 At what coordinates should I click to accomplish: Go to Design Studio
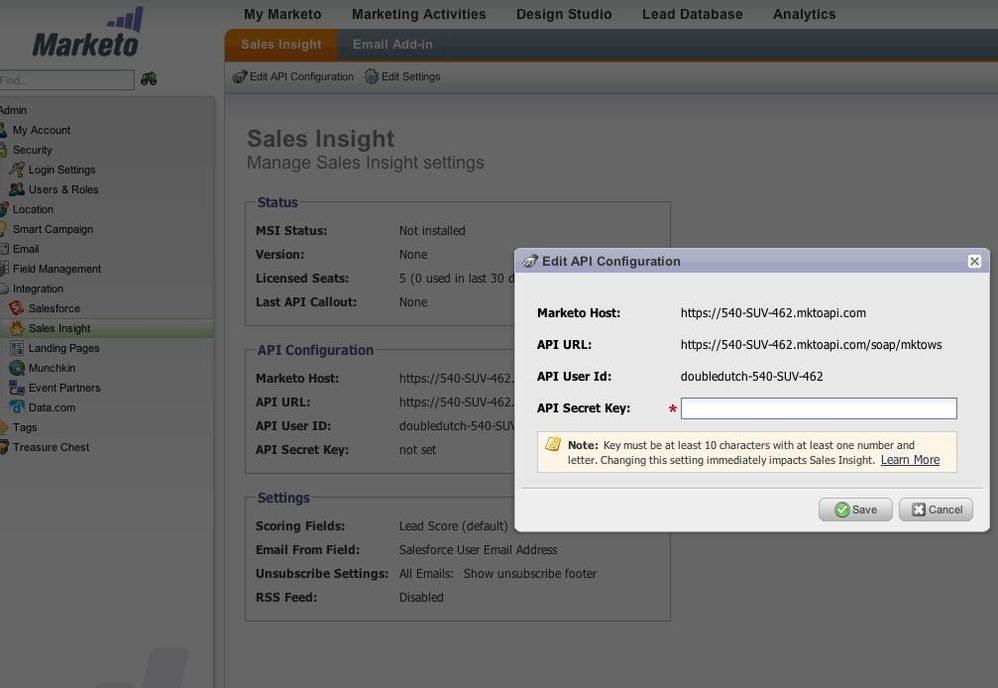click(x=564, y=14)
